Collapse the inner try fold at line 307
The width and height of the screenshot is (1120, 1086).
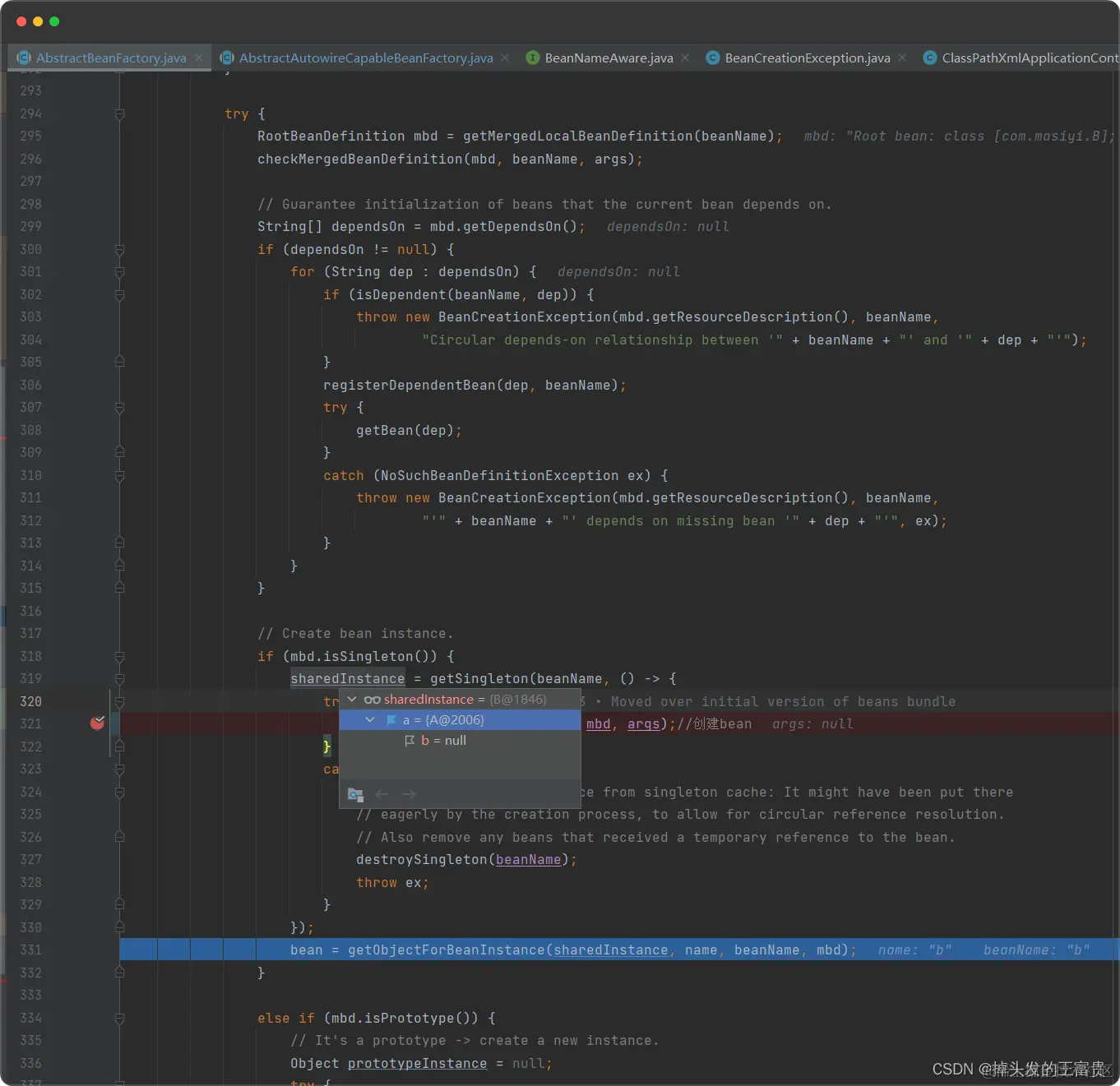120,407
